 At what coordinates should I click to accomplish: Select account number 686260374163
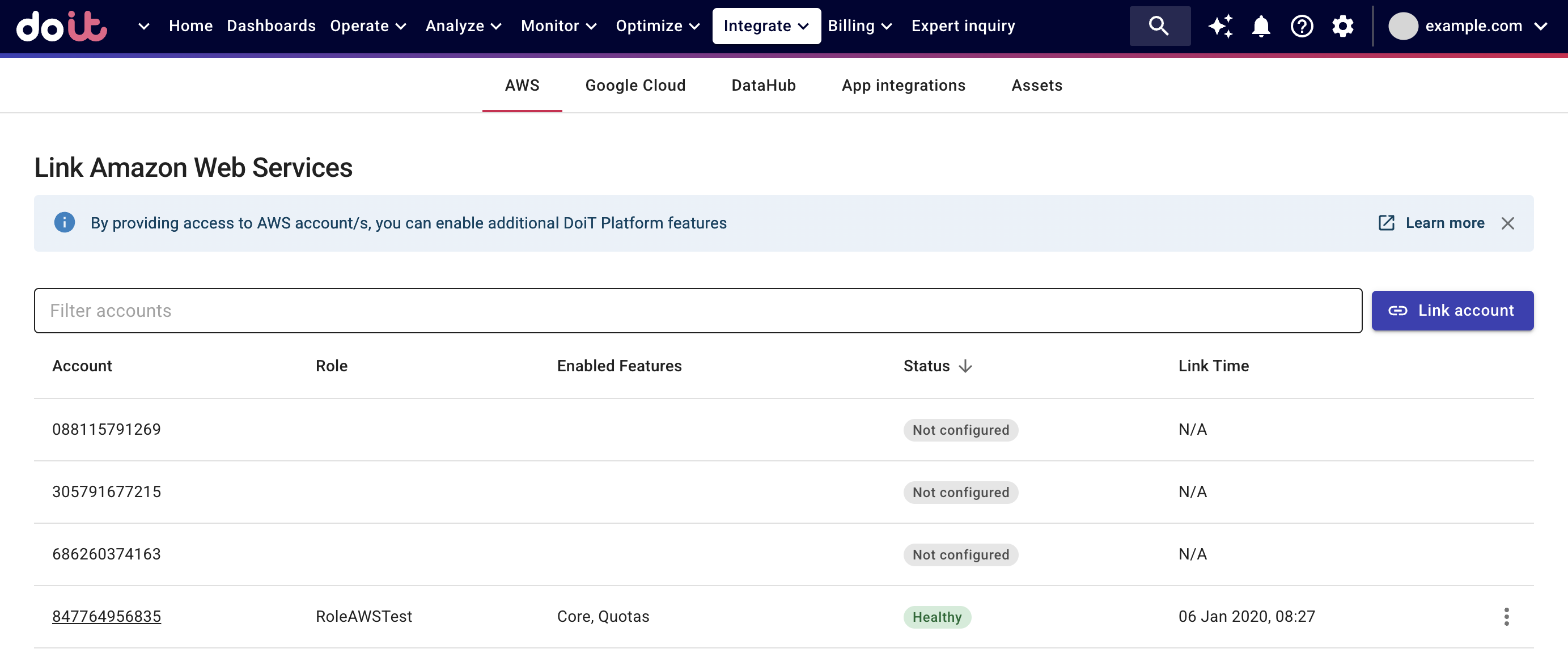(107, 554)
